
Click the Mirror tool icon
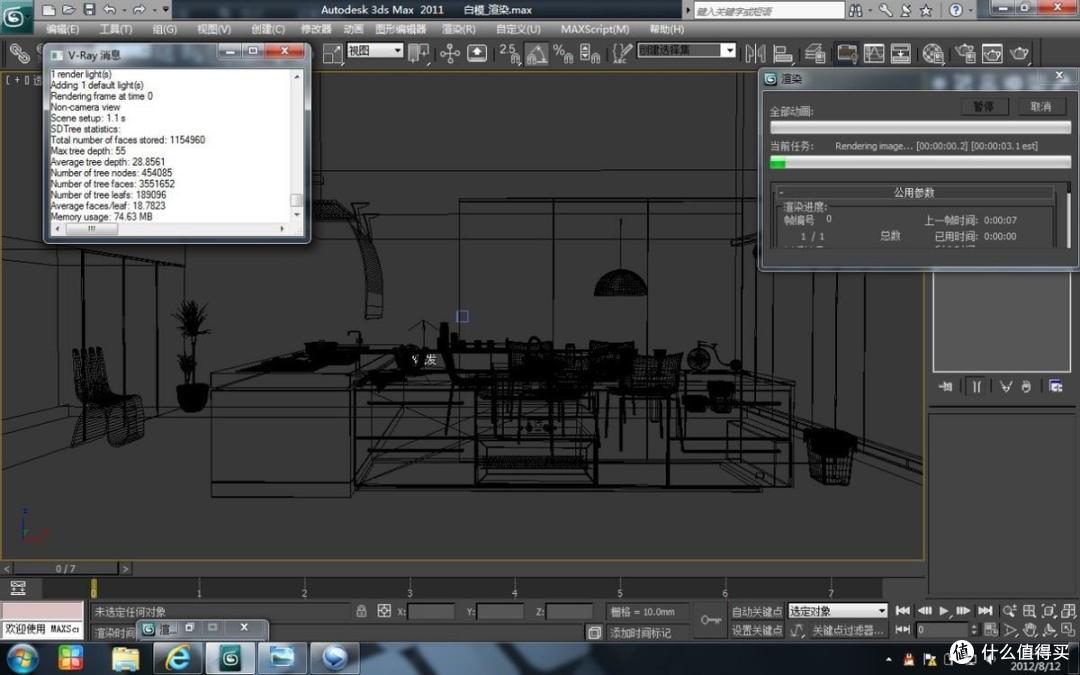(755, 53)
